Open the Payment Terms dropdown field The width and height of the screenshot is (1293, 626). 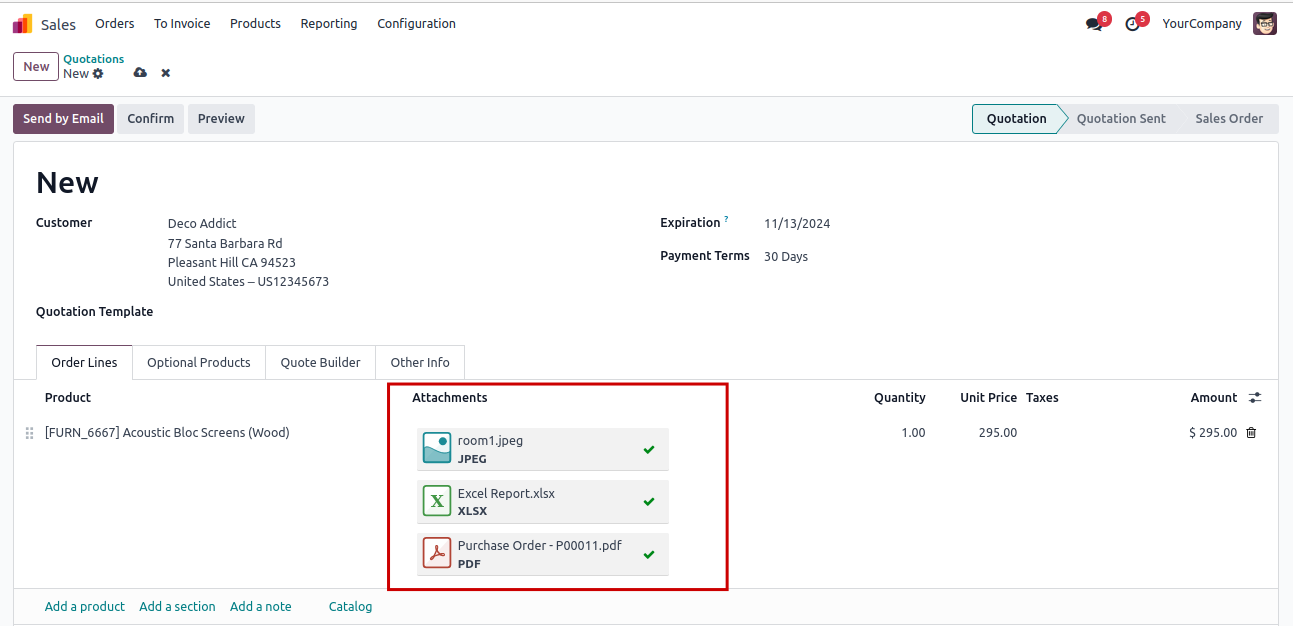(900, 257)
